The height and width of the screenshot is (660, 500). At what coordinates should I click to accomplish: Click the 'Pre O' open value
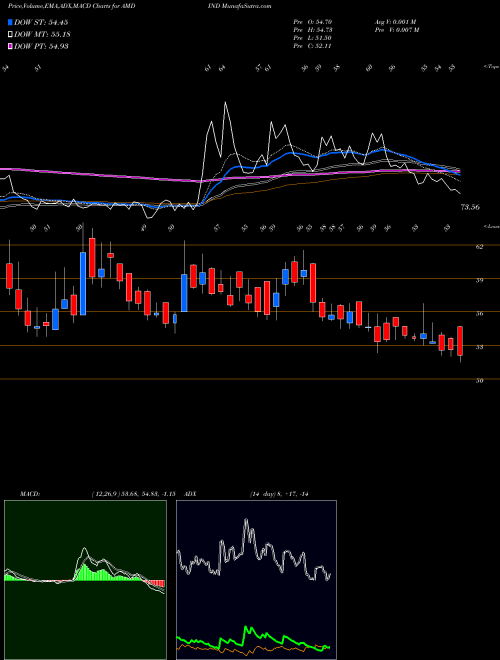point(313,21)
